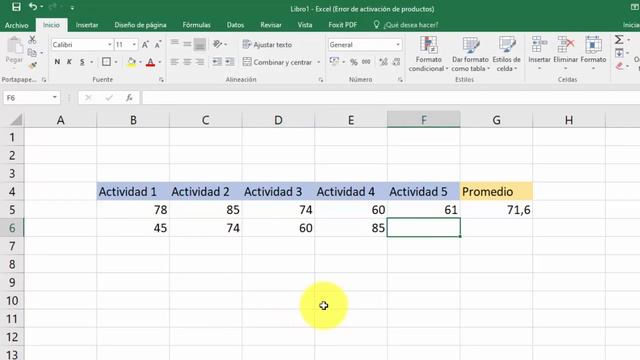Open Estilos de celda gallery
Screen dimensions: 640x360
pos(507,54)
